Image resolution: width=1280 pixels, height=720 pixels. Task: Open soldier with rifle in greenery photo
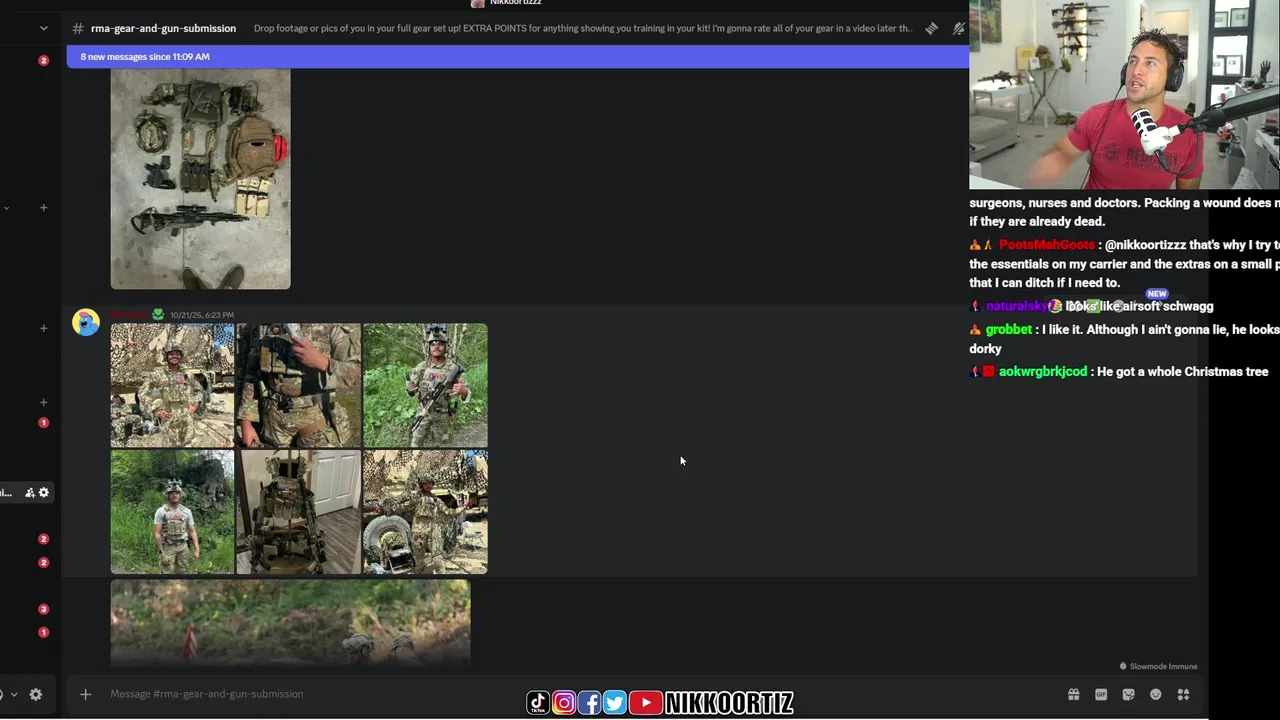point(425,385)
